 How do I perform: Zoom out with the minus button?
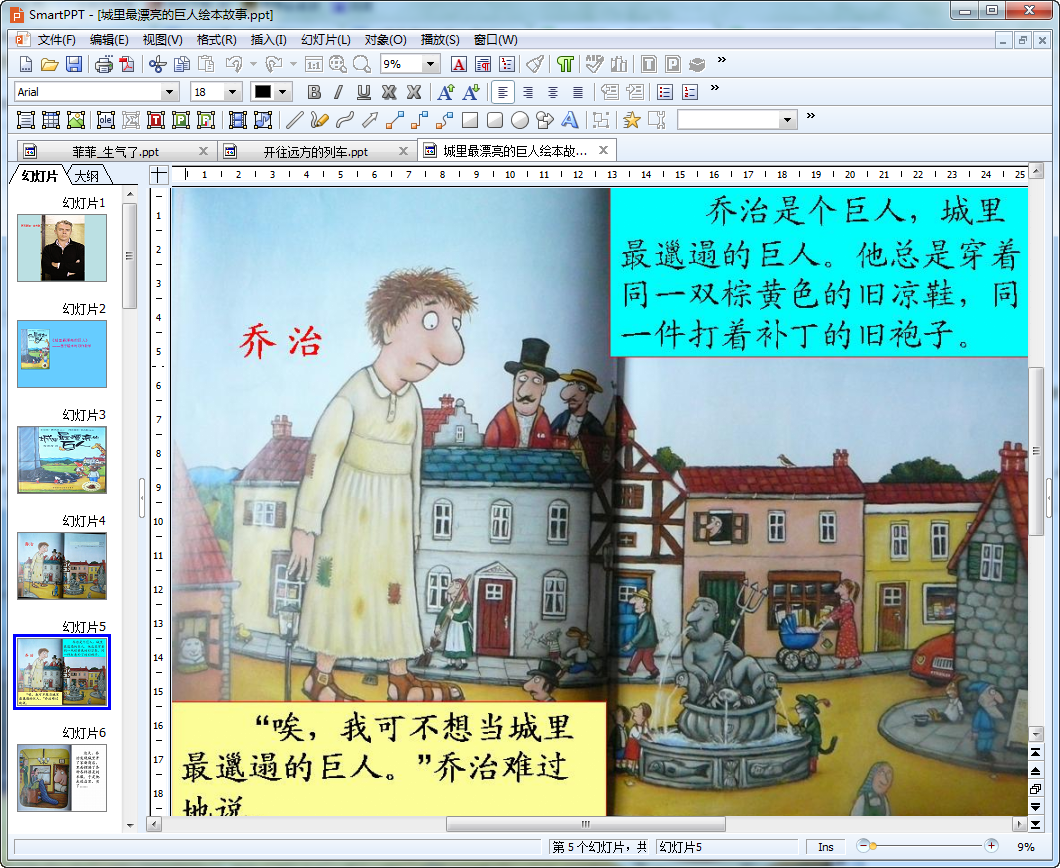[x=863, y=846]
